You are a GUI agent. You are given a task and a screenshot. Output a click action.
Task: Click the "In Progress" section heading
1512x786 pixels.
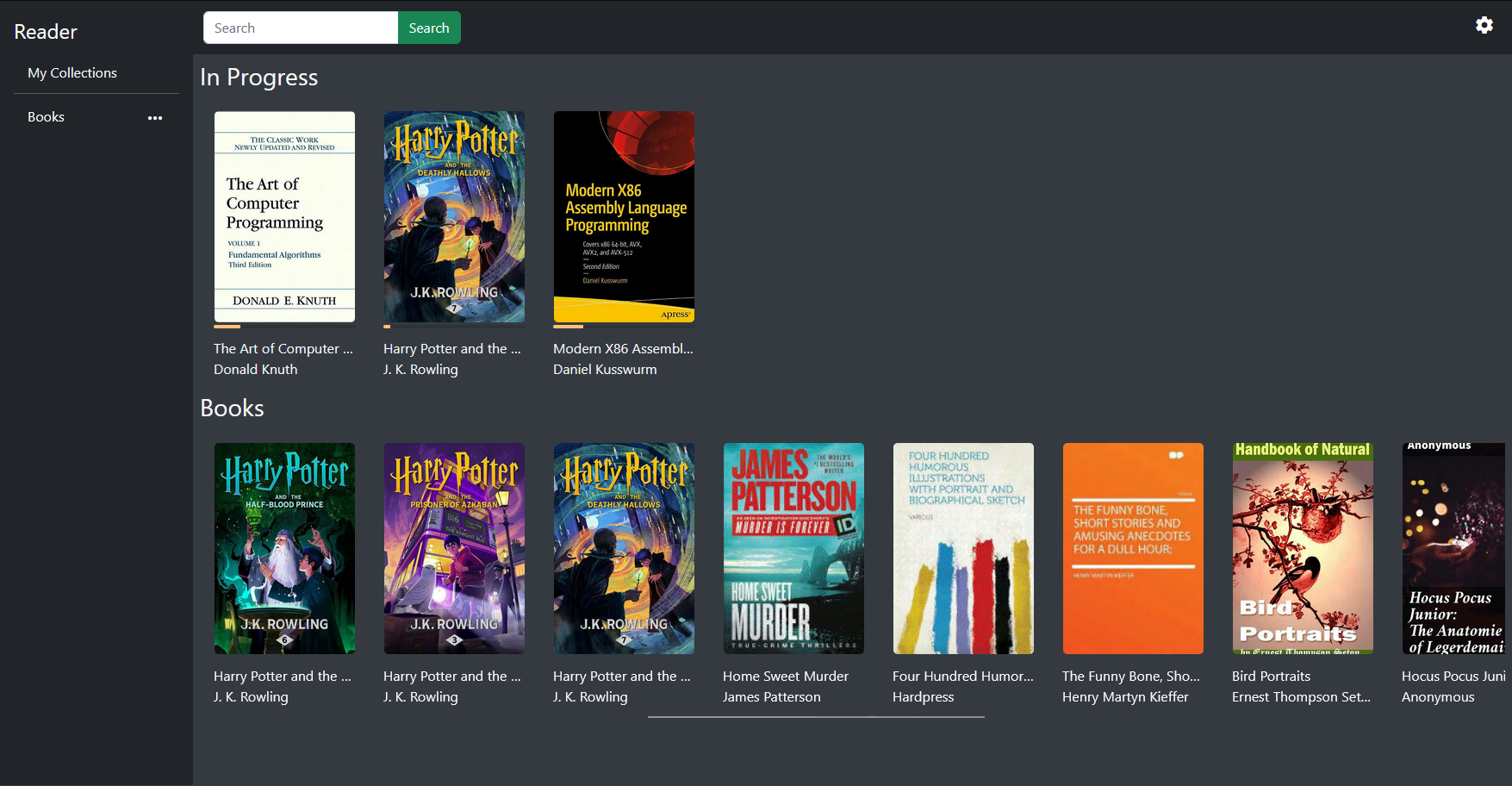[x=259, y=78]
